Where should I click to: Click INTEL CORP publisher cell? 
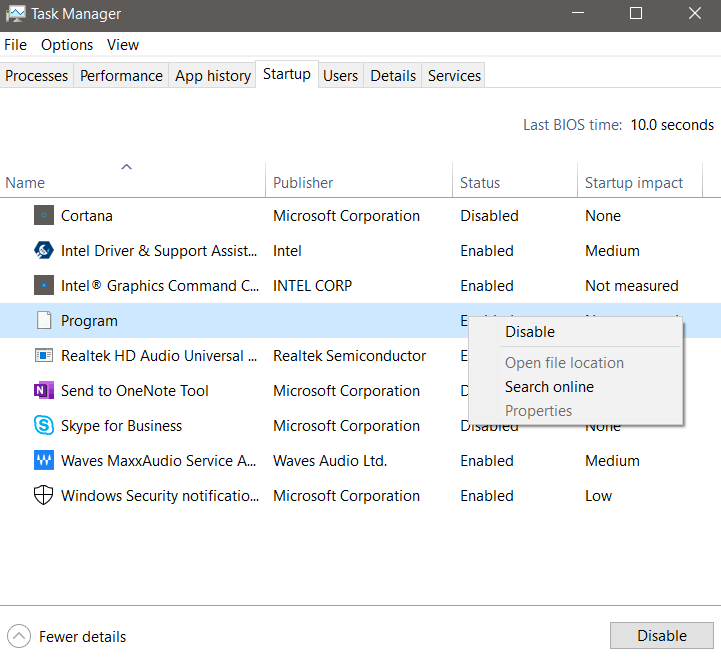[312, 286]
